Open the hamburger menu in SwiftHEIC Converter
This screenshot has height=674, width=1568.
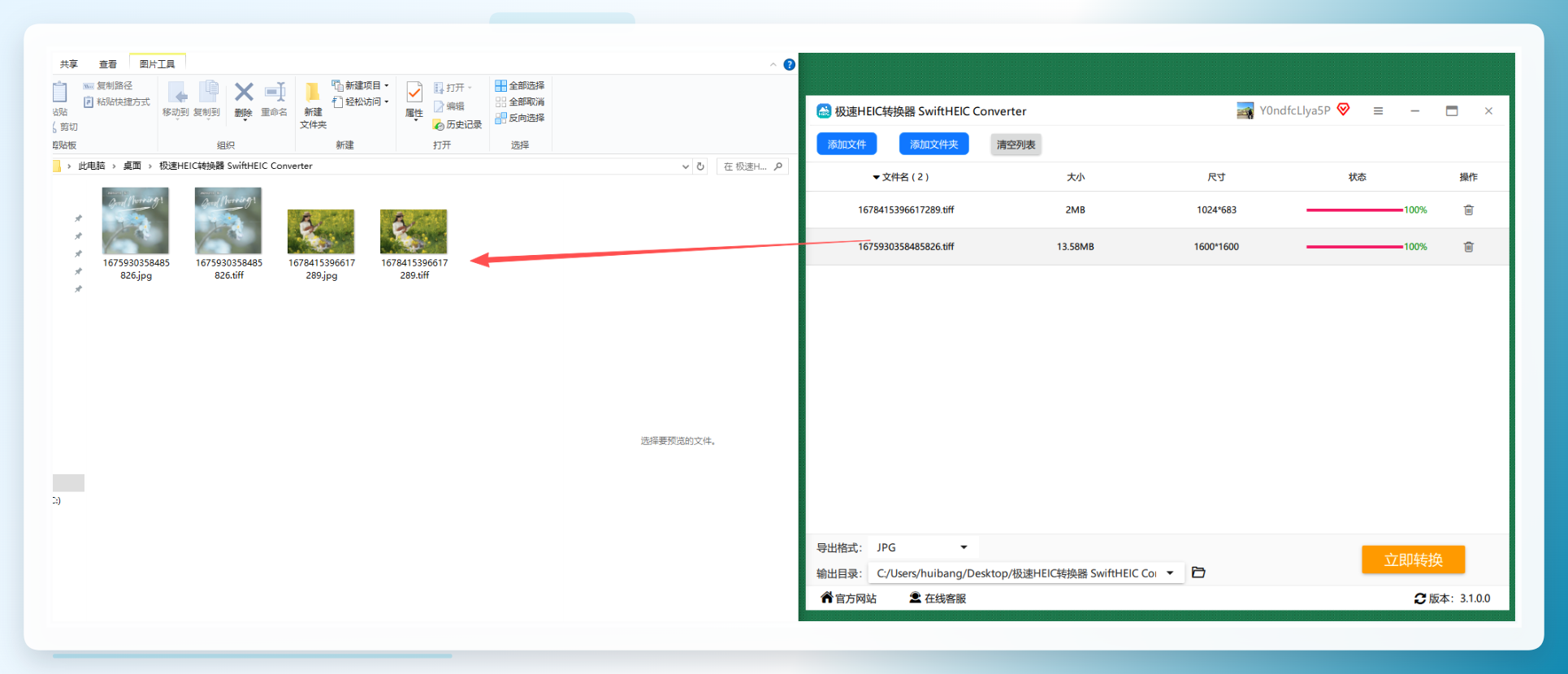[1378, 110]
